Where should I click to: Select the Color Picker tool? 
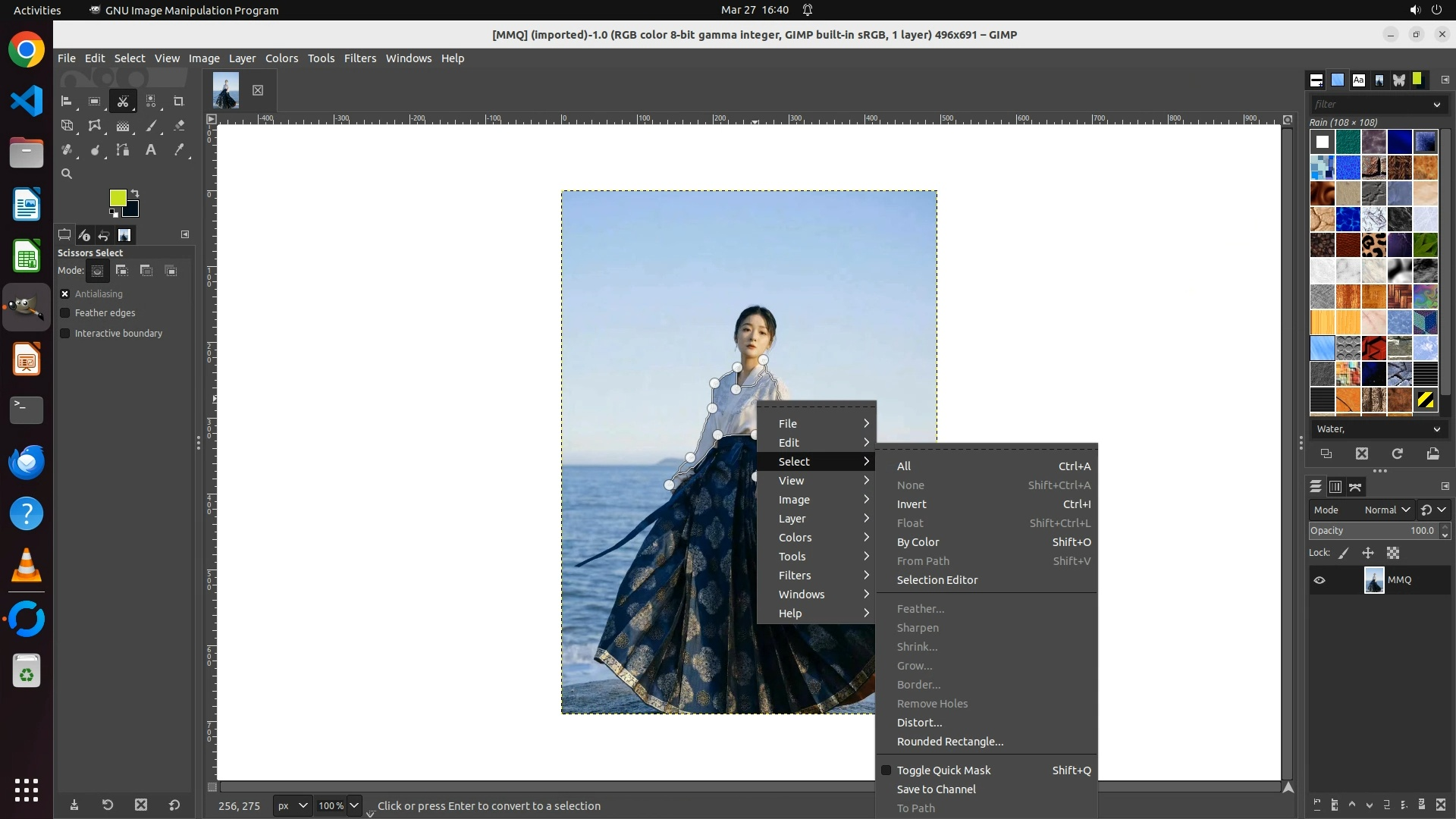click(179, 150)
